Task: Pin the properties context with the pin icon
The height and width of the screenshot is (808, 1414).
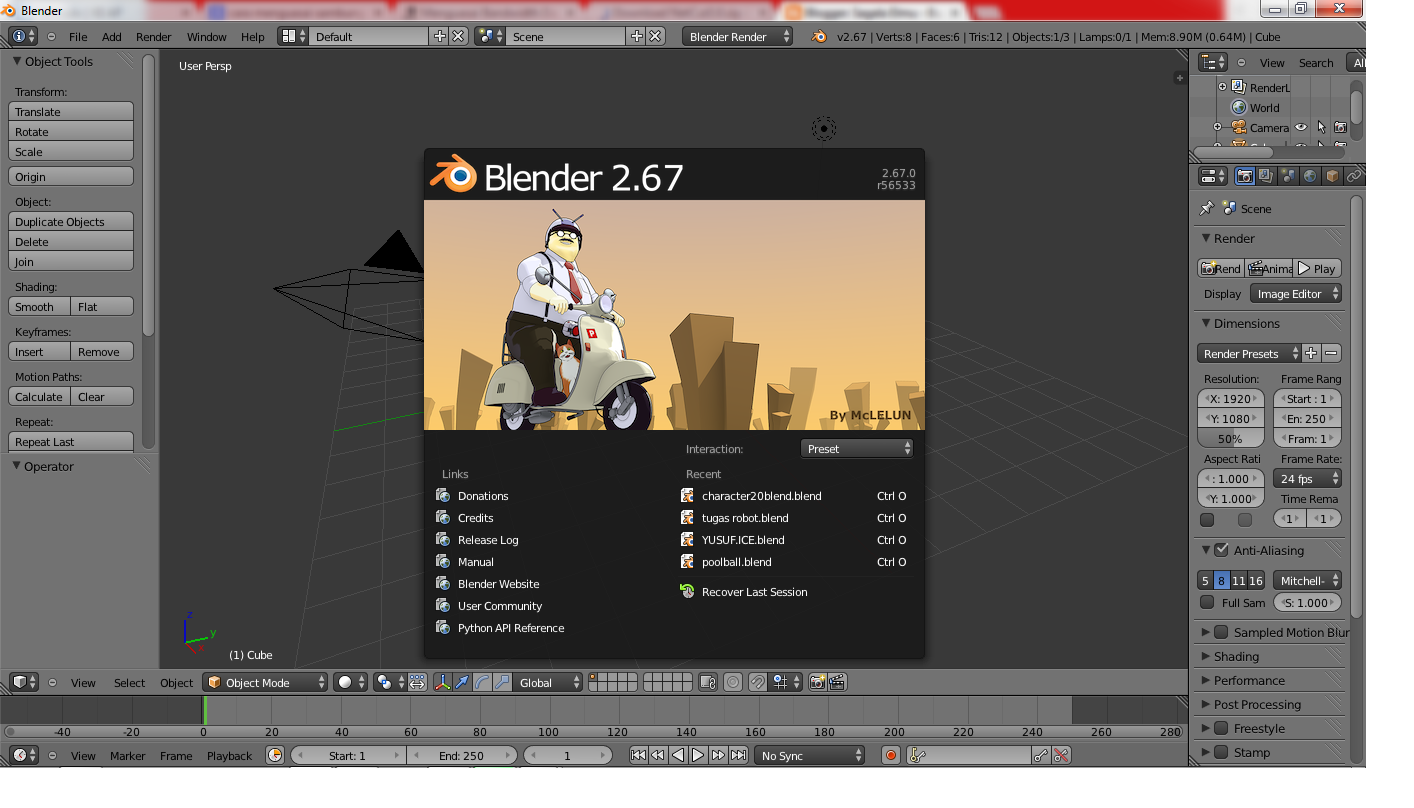Action: [x=1207, y=208]
